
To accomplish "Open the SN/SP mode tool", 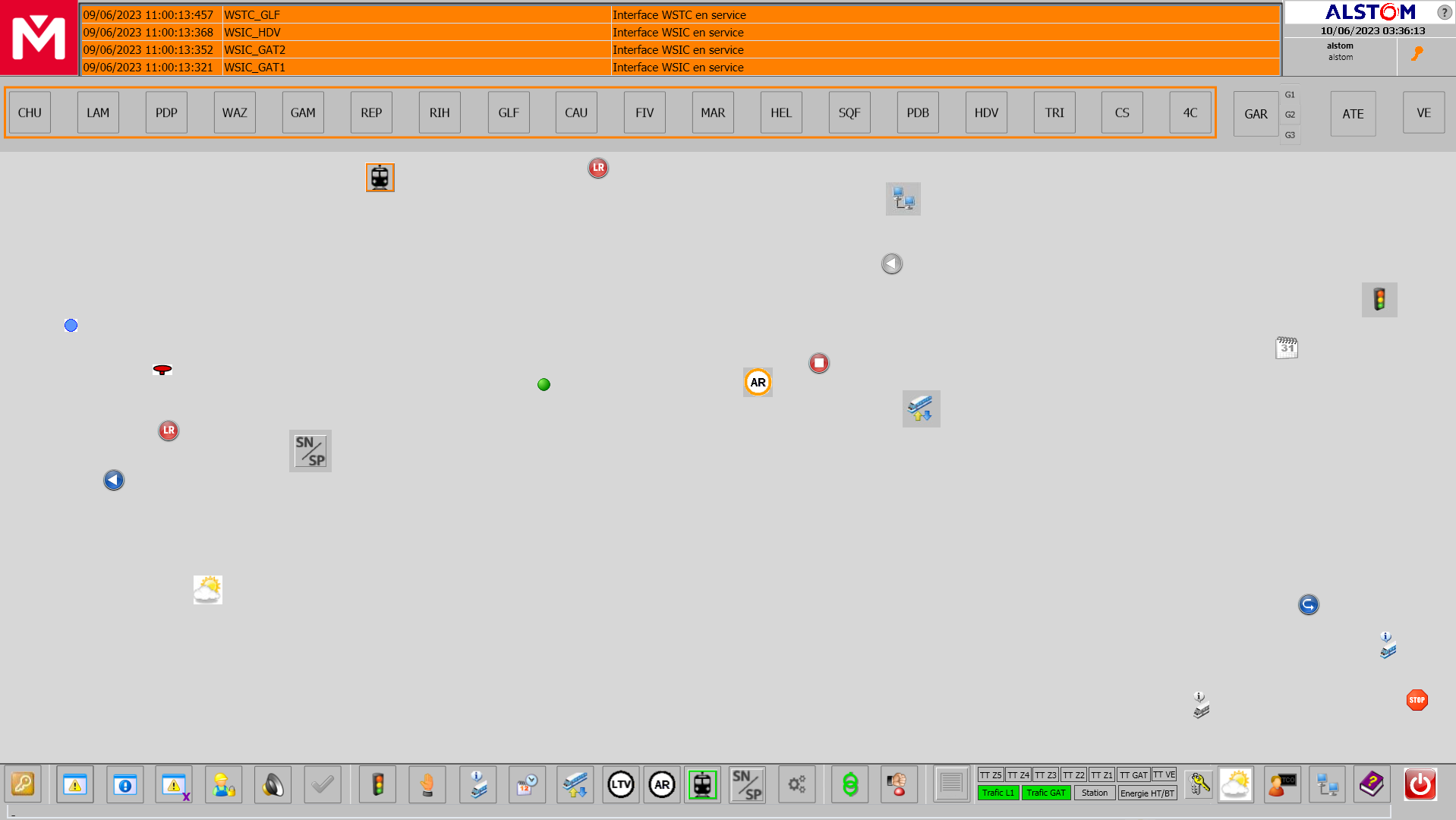I will 747,785.
